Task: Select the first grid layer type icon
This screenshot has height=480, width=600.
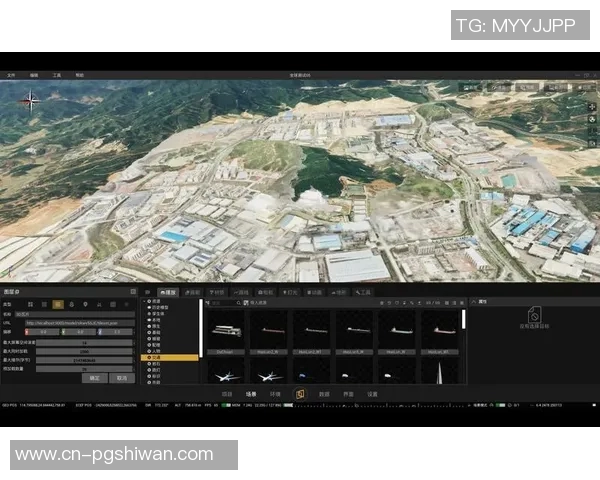Action: pos(30,304)
